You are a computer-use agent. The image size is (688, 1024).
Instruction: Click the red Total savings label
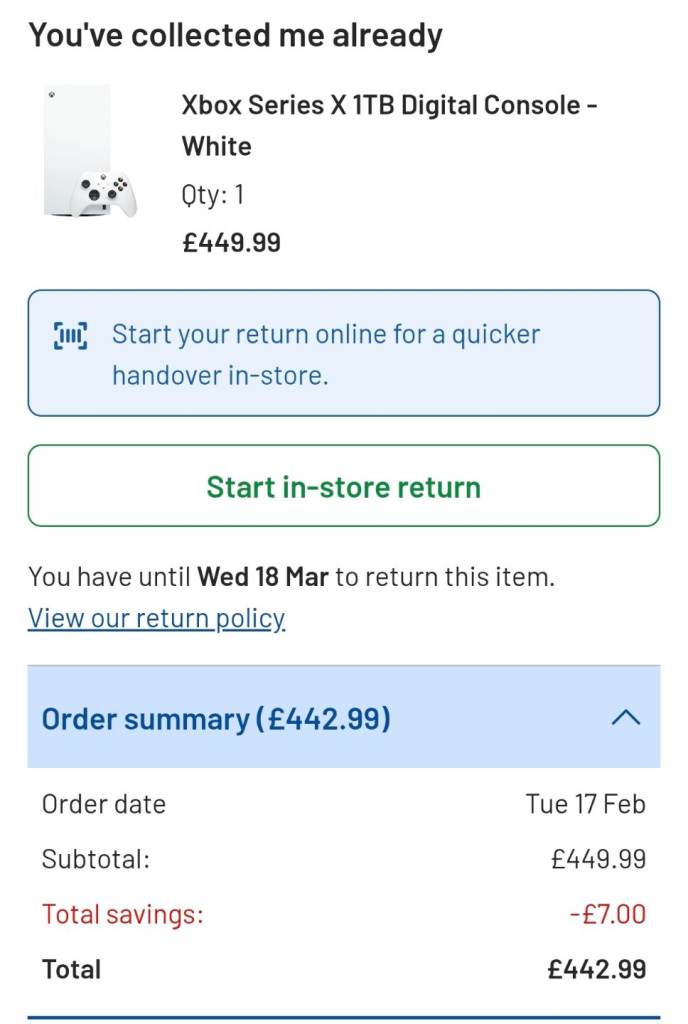[x=122, y=914]
